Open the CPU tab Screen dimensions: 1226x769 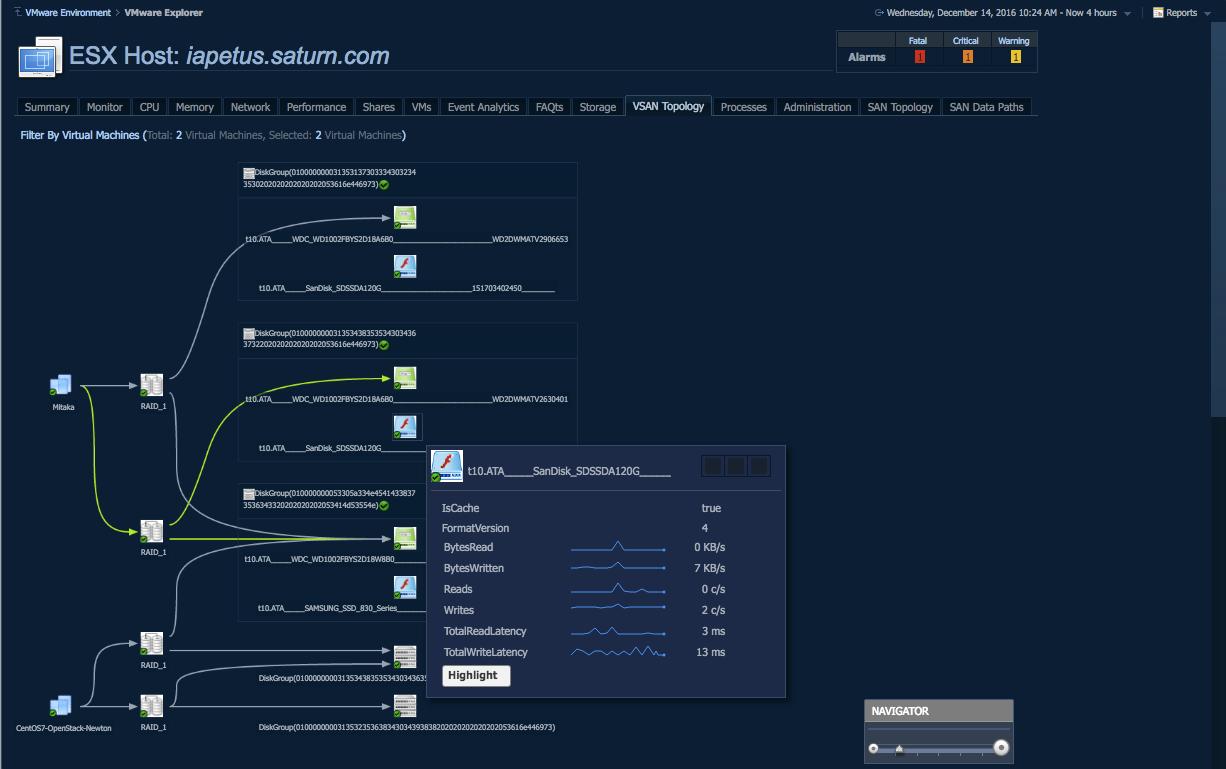(x=150, y=107)
